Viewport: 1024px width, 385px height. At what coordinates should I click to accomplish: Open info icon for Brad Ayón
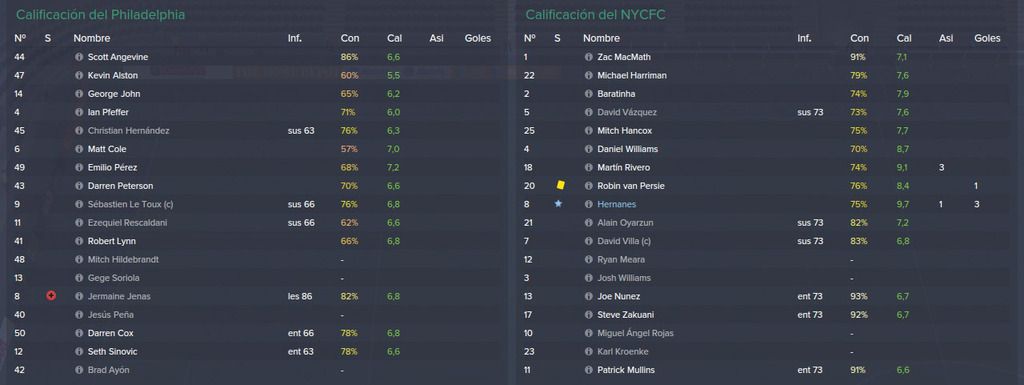pyautogui.click(x=79, y=370)
